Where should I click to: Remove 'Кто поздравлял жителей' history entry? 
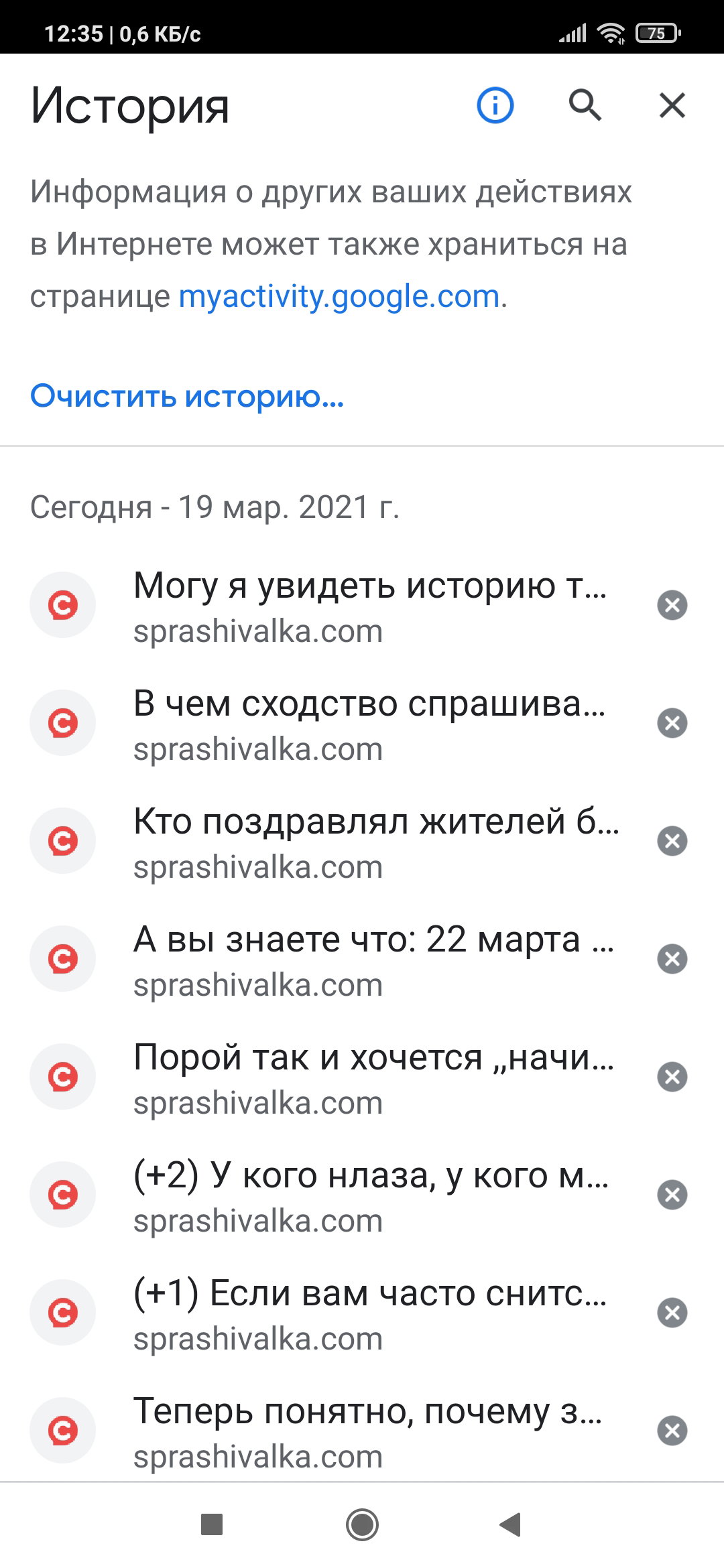(672, 841)
